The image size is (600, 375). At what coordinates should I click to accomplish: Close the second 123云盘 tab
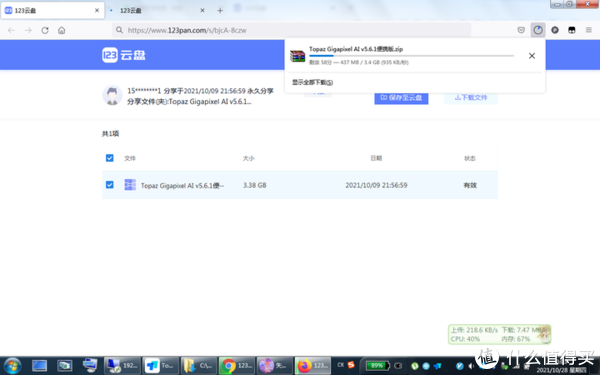coord(202,10)
